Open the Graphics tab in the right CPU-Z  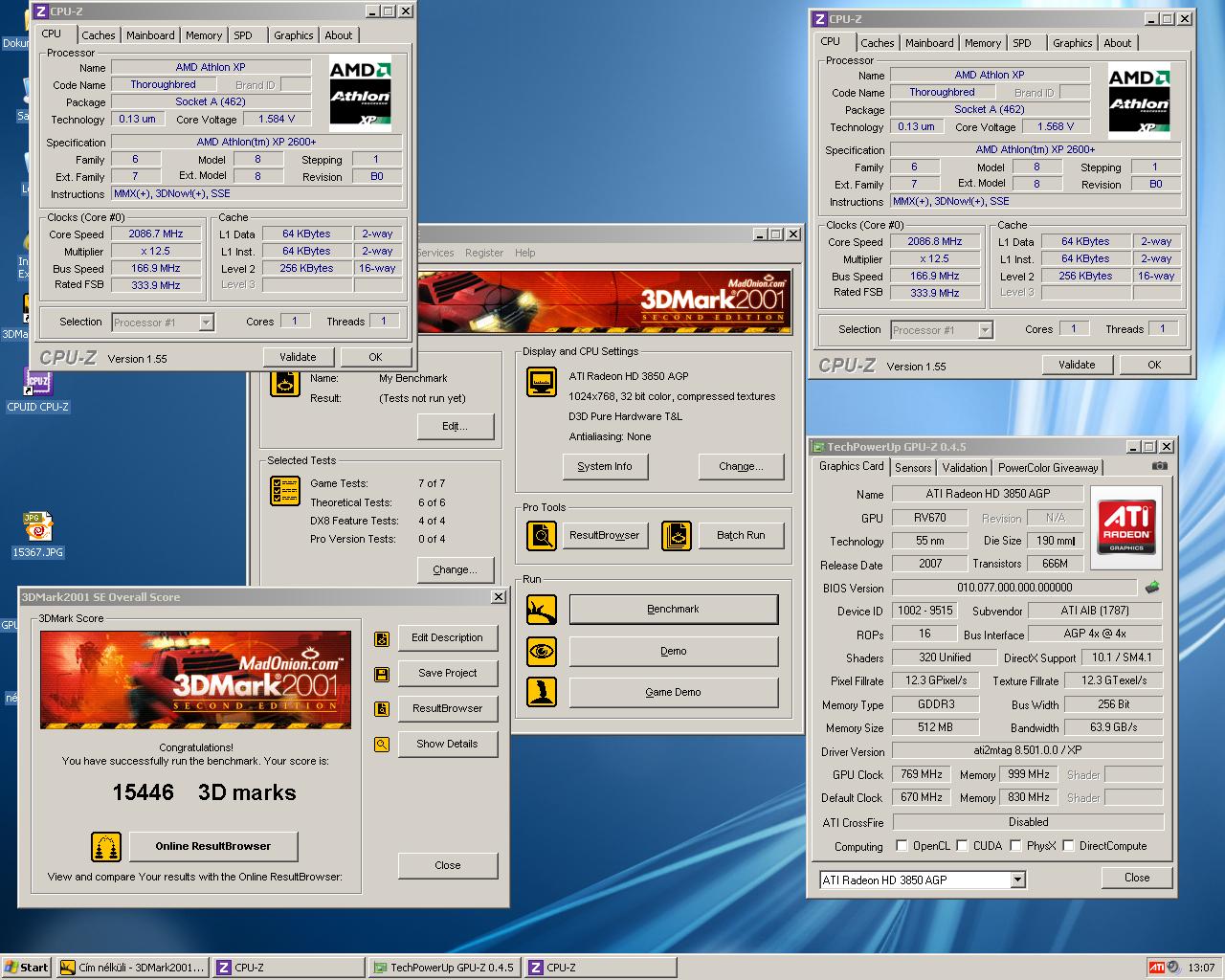(x=1072, y=43)
